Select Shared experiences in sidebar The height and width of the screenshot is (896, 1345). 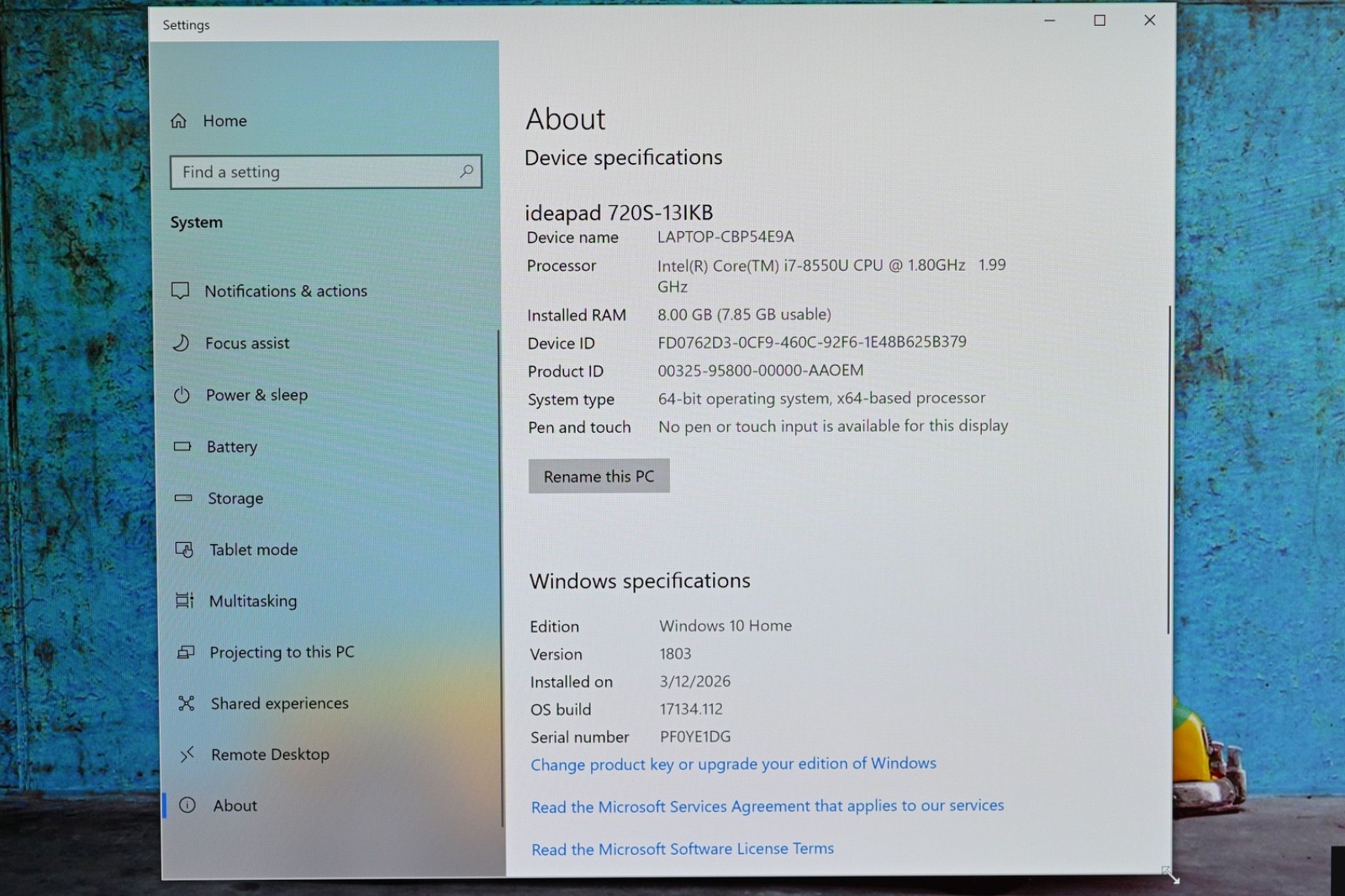coord(279,704)
